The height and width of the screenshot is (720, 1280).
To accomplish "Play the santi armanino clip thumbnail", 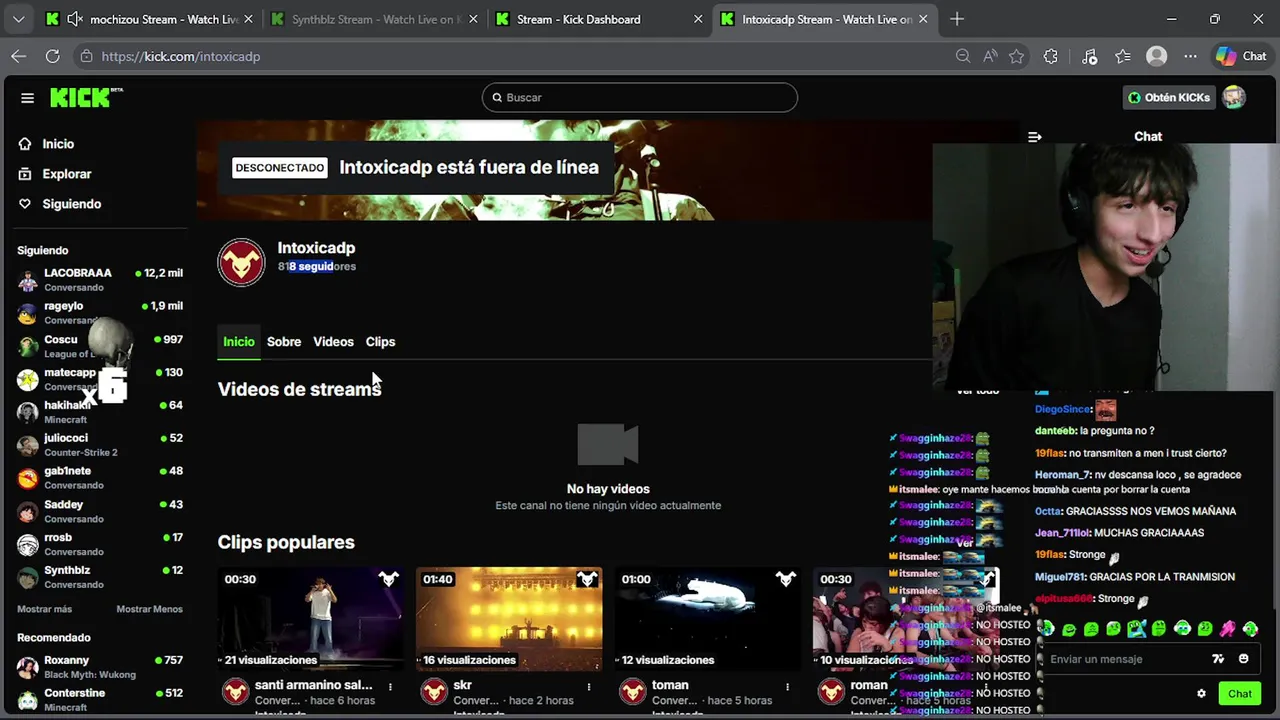I will click(311, 619).
